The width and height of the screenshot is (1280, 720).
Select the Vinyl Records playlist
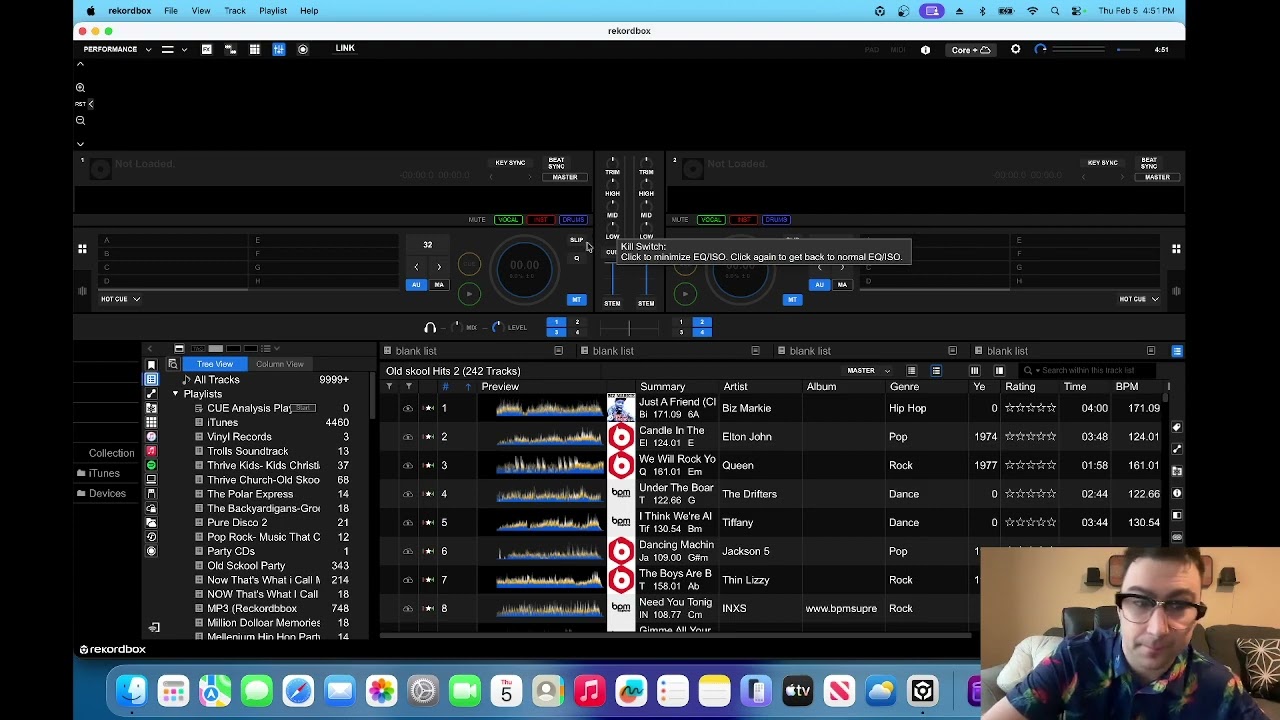pyautogui.click(x=239, y=437)
